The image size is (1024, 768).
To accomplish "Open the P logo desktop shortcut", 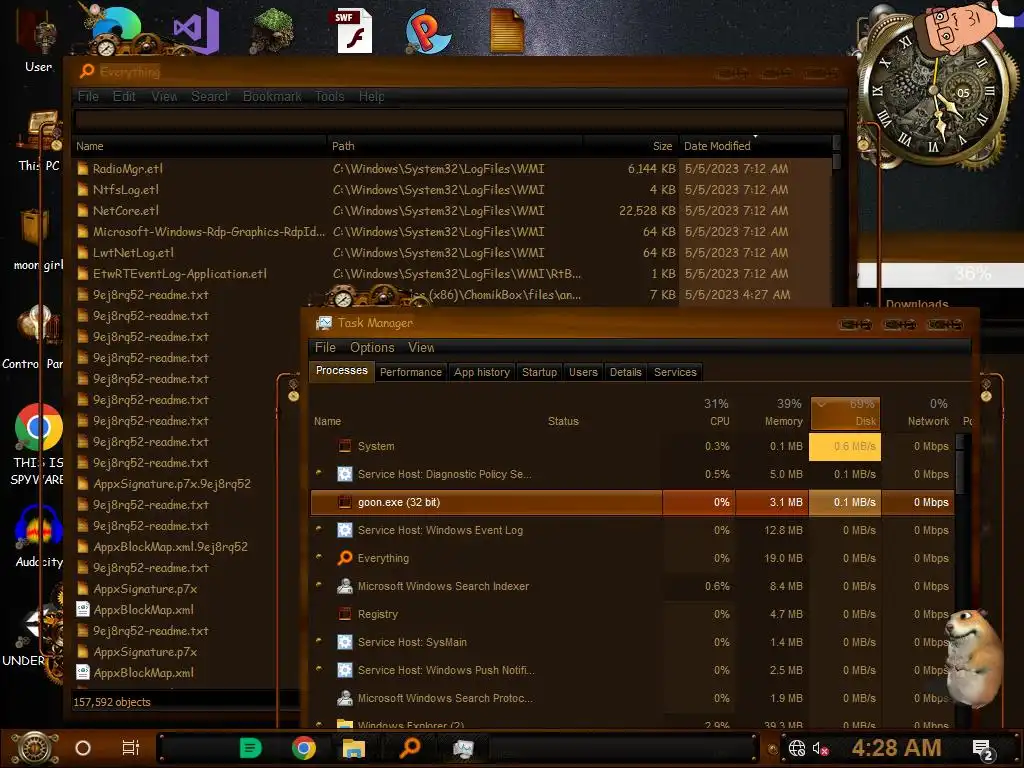I will pyautogui.click(x=428, y=31).
